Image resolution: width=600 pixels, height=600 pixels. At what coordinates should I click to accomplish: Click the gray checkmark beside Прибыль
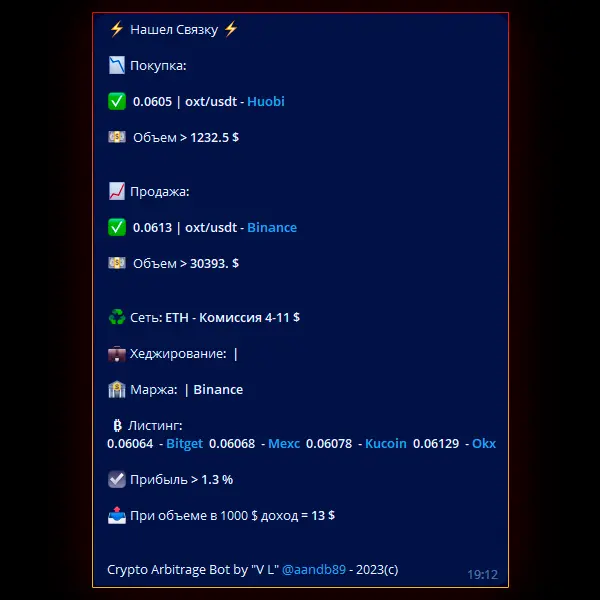click(117, 479)
